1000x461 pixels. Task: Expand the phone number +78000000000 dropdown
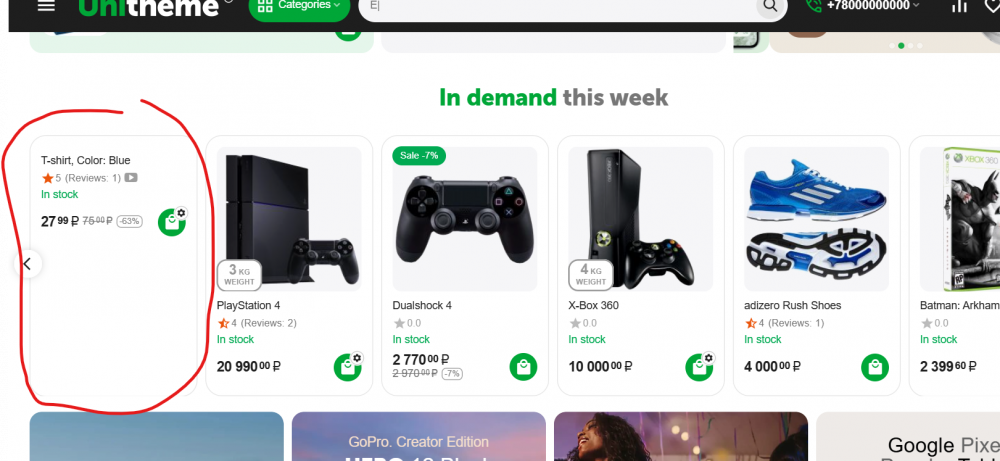click(874, 5)
